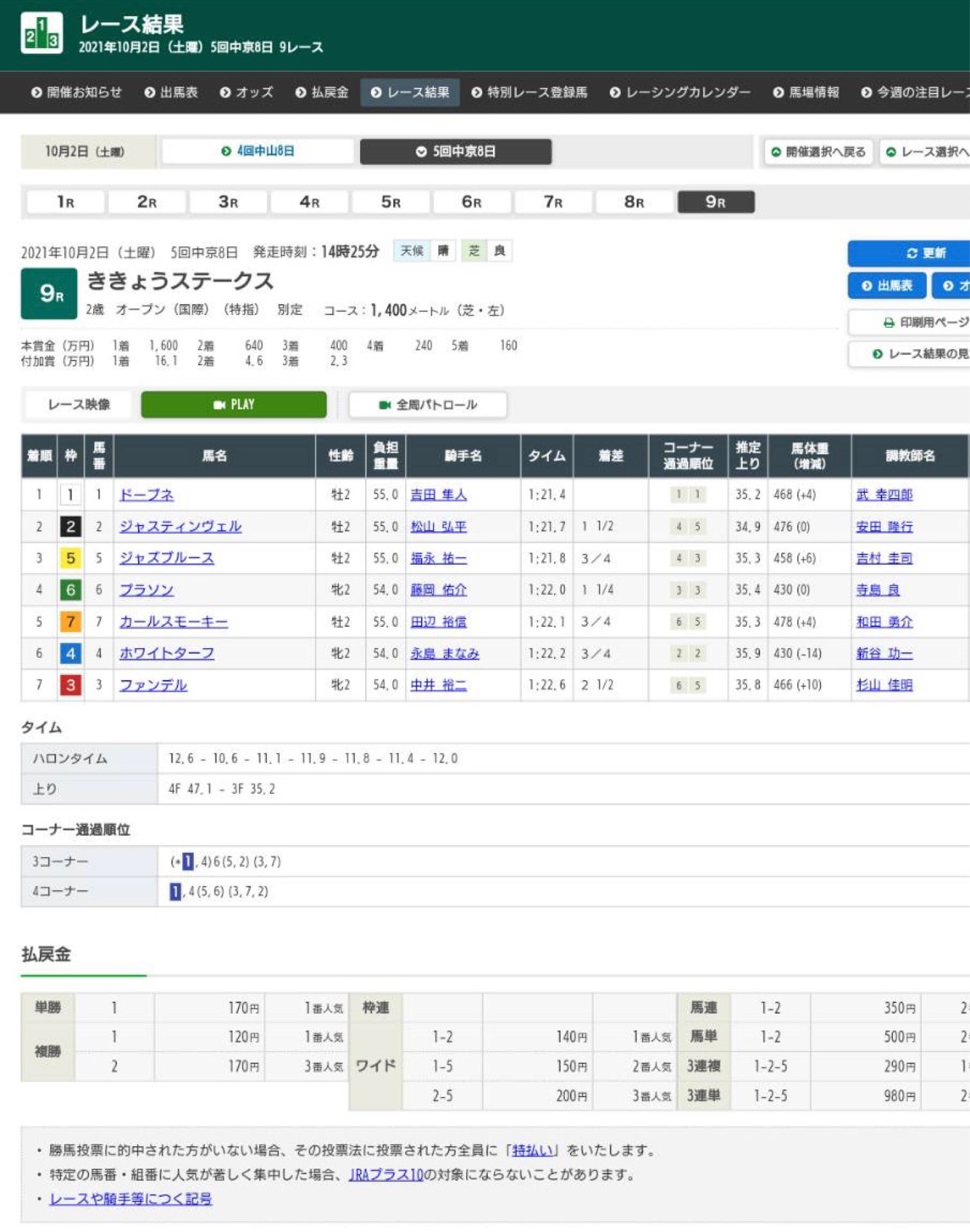Open the 特払い explanation link
The width and height of the screenshot is (970, 1232).
coord(532,1151)
